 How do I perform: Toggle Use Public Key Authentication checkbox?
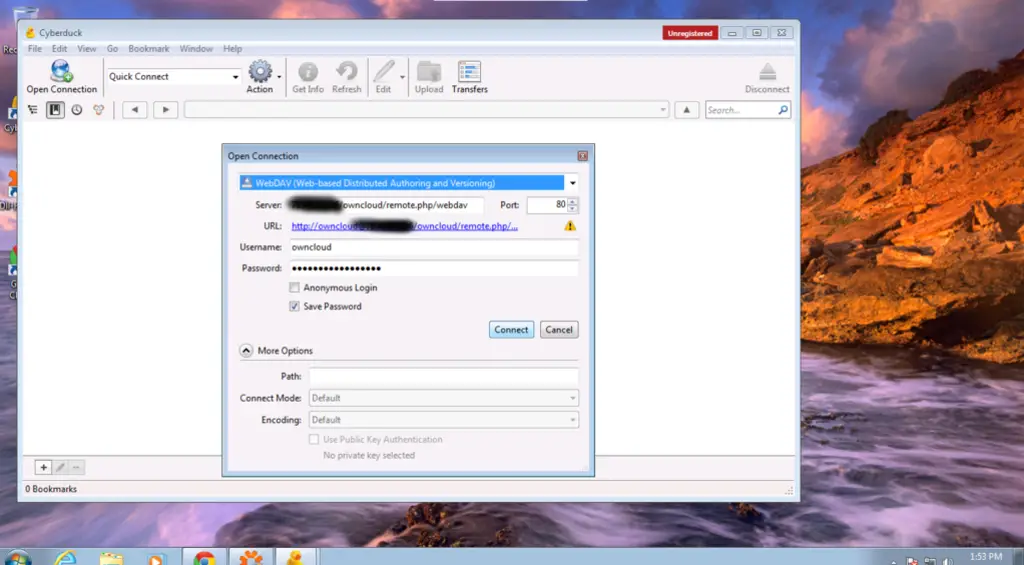tap(314, 440)
